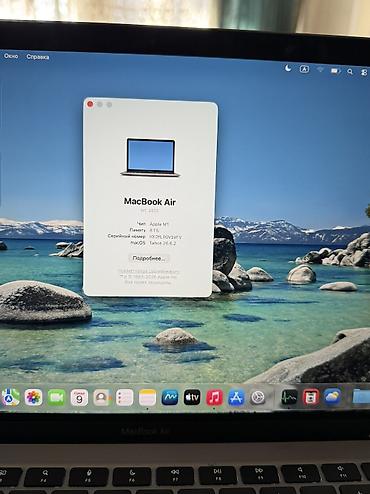Screen dimensions: 370x494
Task: Launch the Reminders app in the Dock
Action: [x=124, y=397]
